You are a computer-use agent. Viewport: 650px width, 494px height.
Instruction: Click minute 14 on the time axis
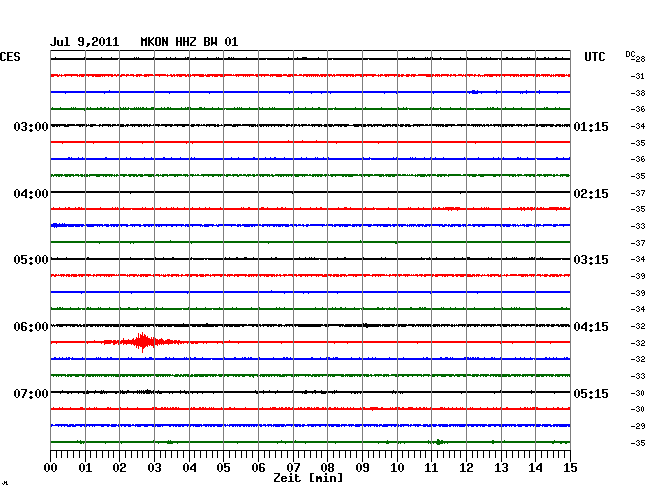[x=535, y=468]
